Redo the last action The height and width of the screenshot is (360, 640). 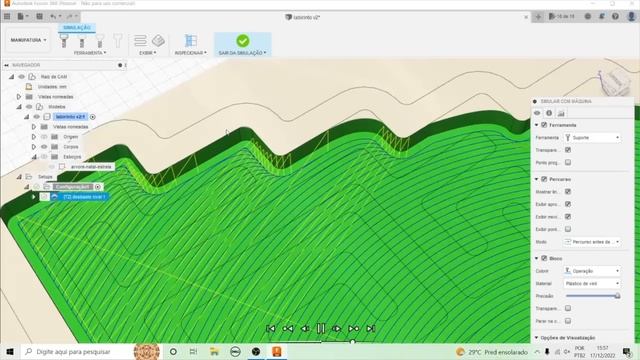point(71,16)
